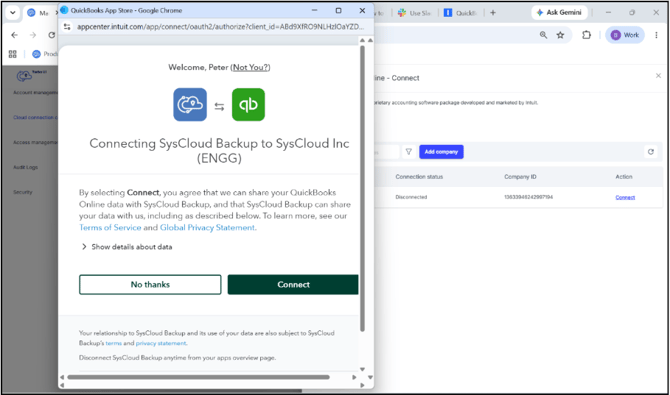Image resolution: width=670 pixels, height=395 pixels.
Task: Click the Disconnected status cell
Action: pyautogui.click(x=411, y=197)
